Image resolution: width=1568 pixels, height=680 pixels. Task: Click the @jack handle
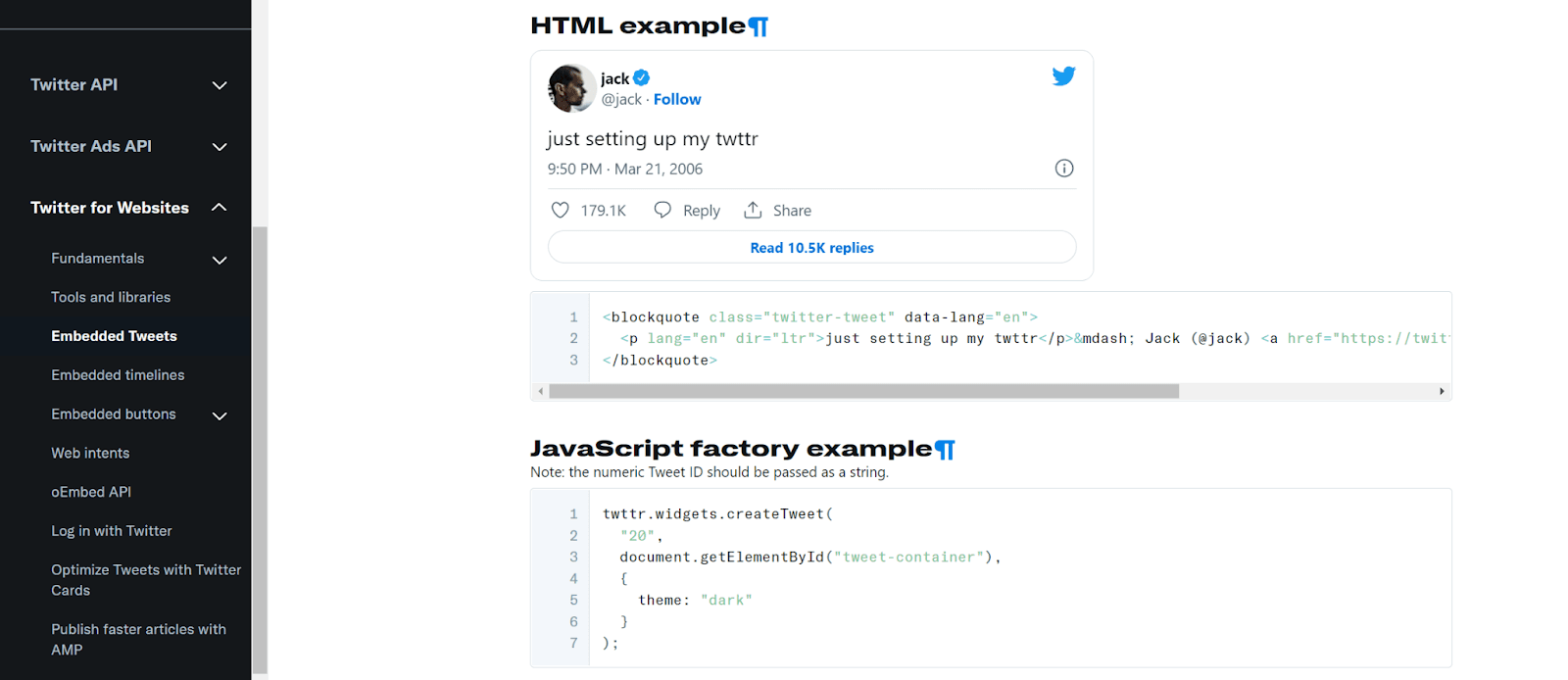coord(621,99)
